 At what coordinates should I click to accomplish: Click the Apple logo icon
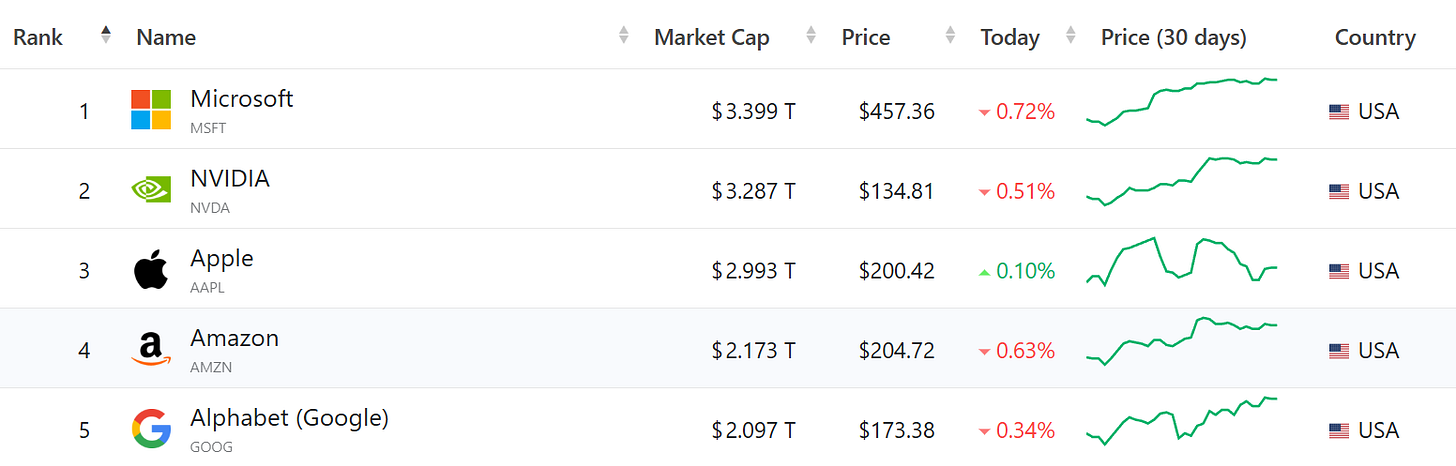pos(151,270)
